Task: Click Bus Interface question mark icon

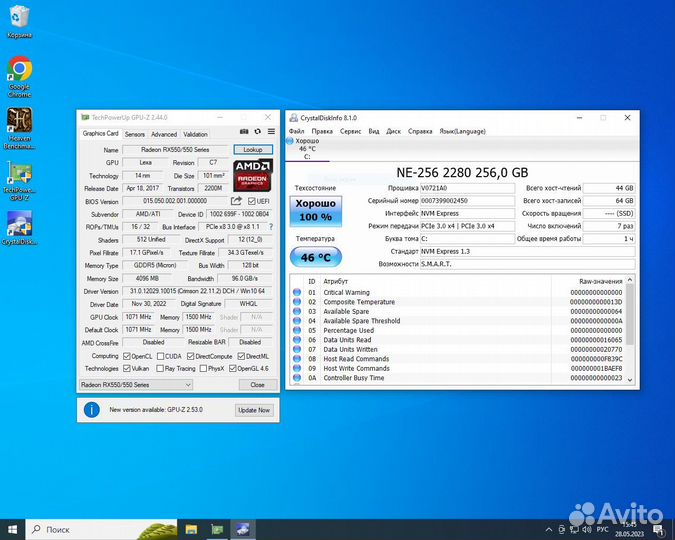Action: pos(271,227)
